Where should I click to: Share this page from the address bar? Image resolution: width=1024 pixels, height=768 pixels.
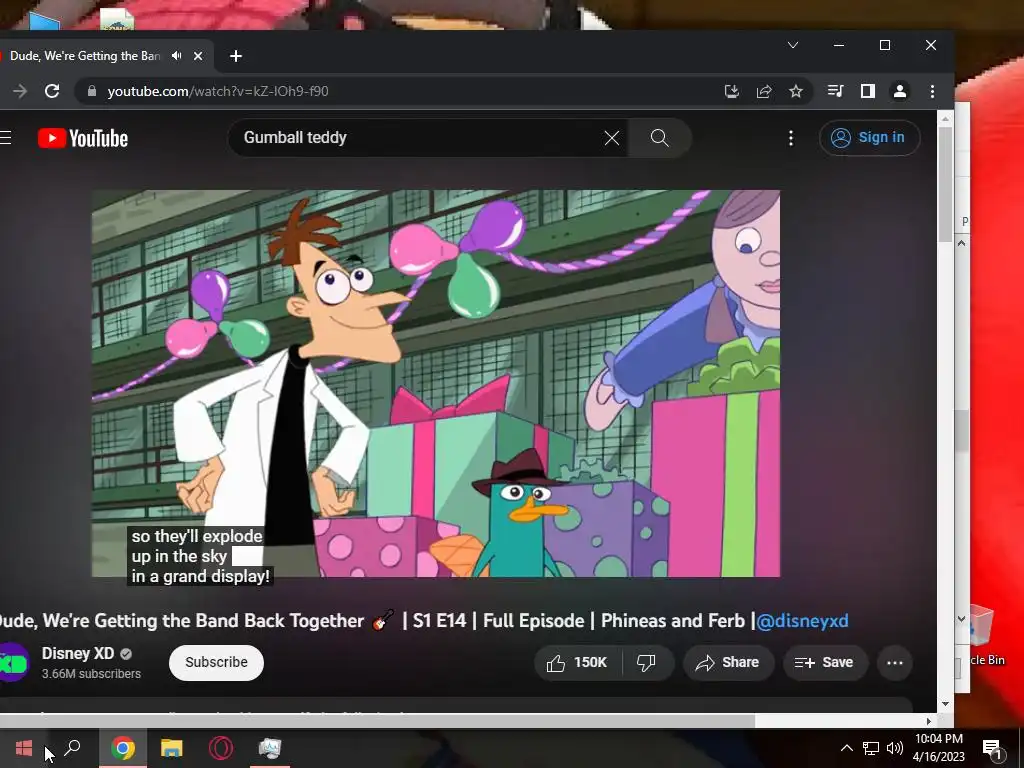pos(764,91)
